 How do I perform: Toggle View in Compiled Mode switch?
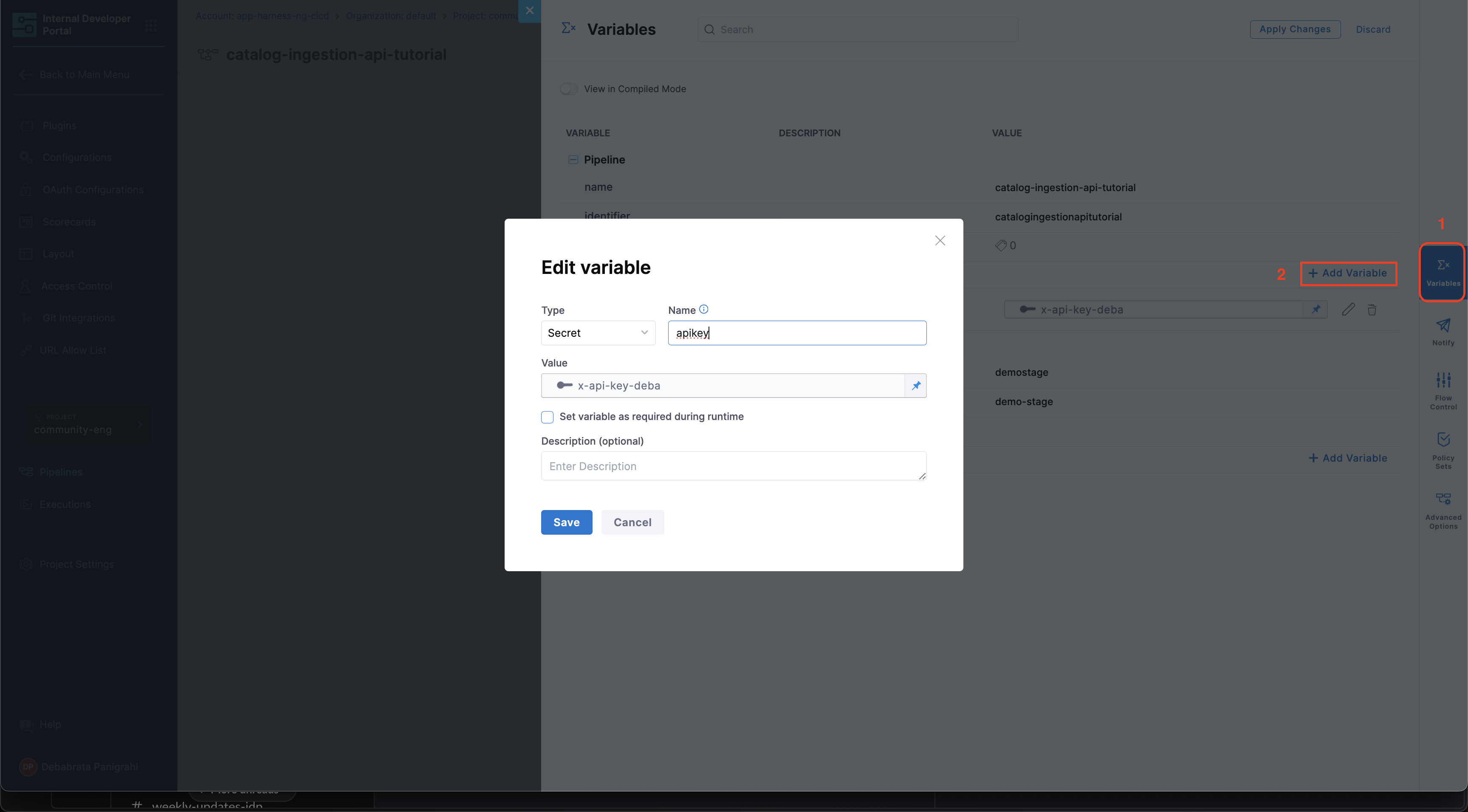coord(569,89)
